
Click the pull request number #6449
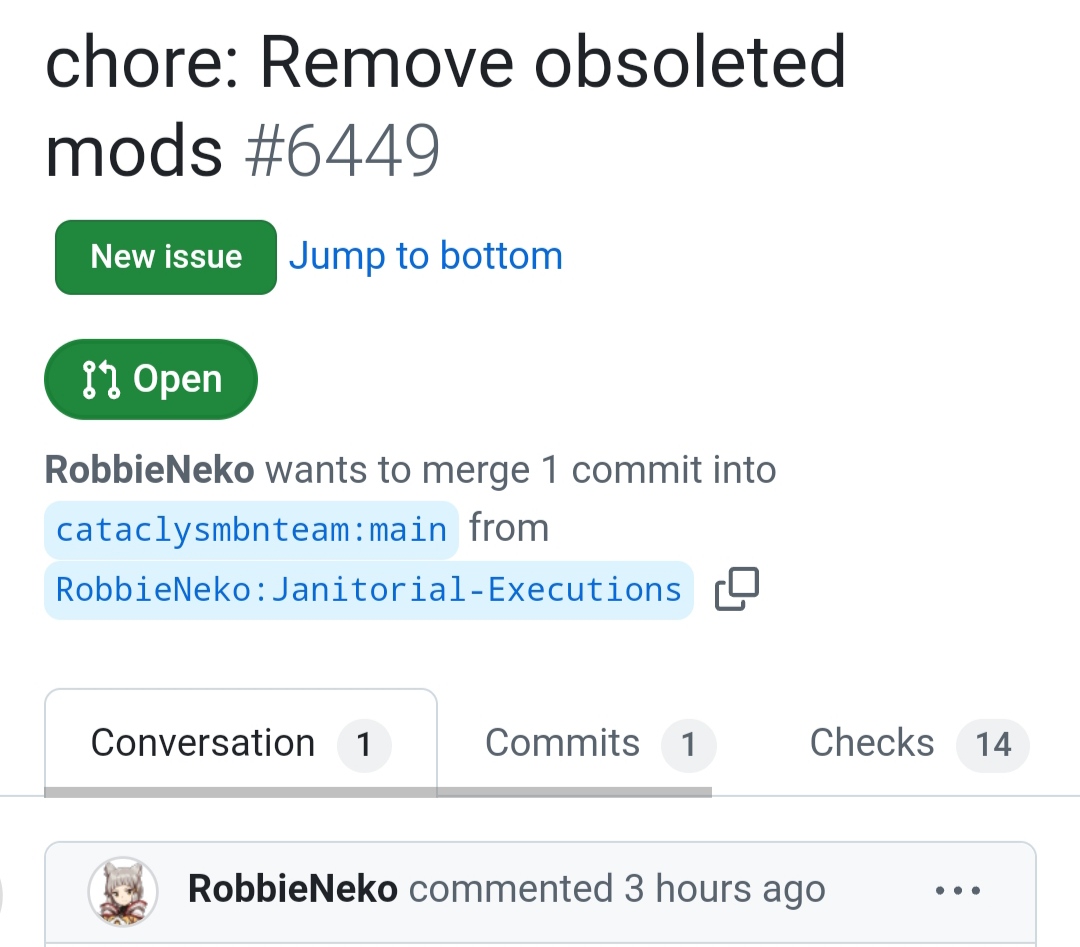point(342,152)
